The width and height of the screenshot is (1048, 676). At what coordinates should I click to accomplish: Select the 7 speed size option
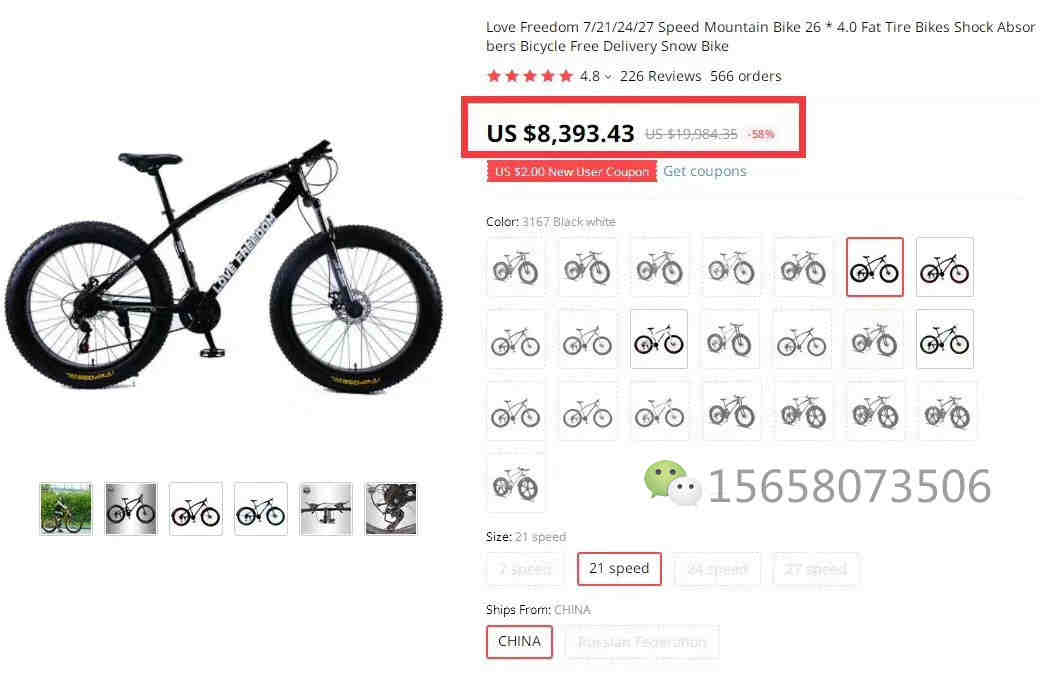point(525,569)
